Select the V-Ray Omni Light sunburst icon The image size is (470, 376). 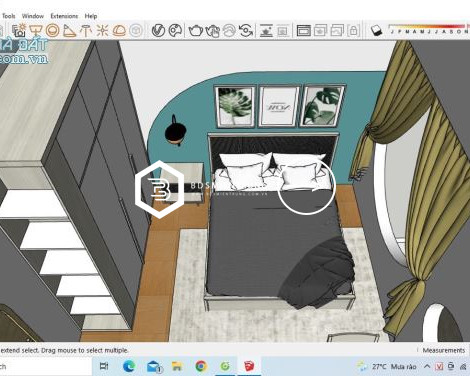102,31
